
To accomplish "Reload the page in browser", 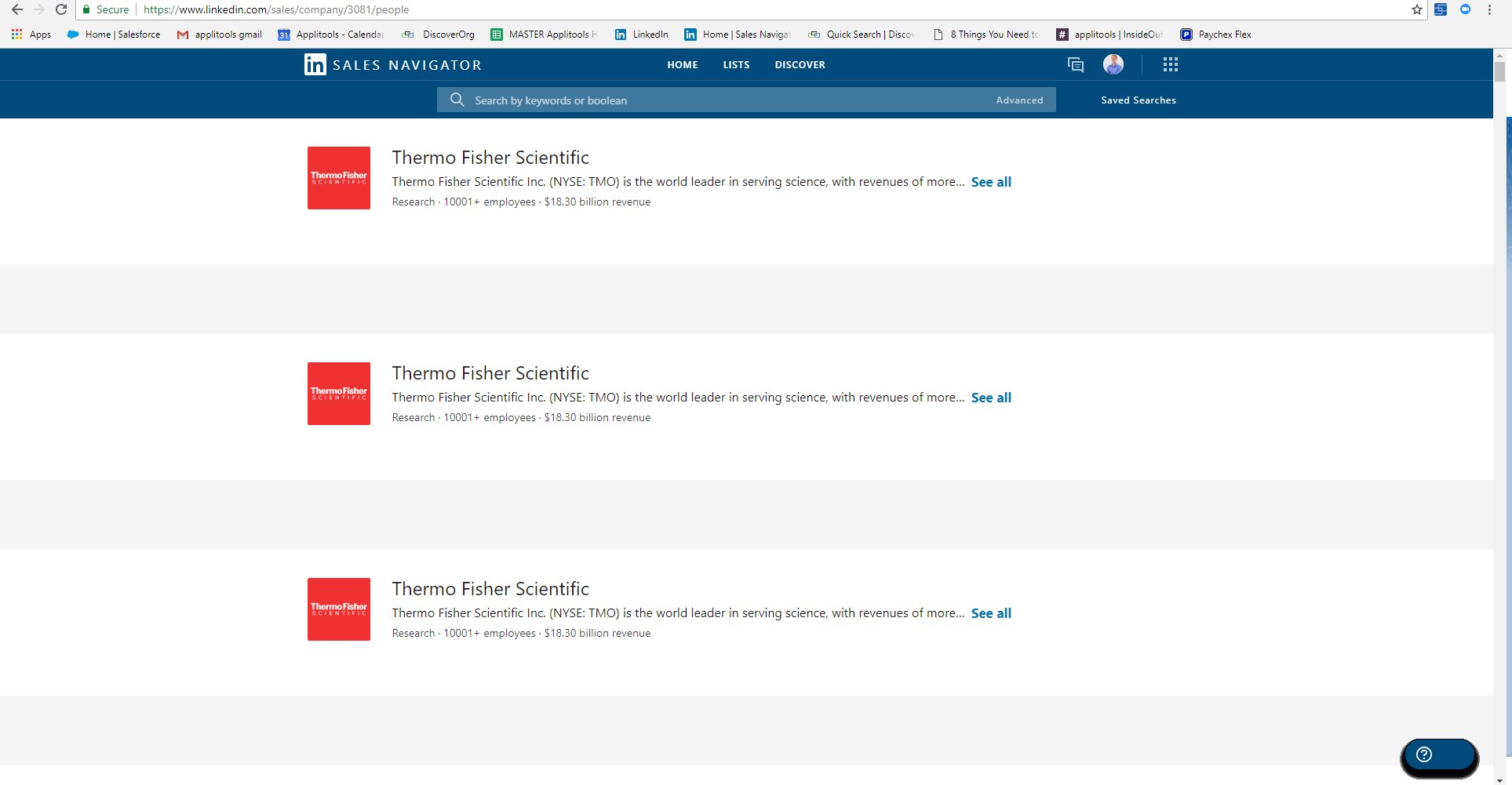I will 61,10.
